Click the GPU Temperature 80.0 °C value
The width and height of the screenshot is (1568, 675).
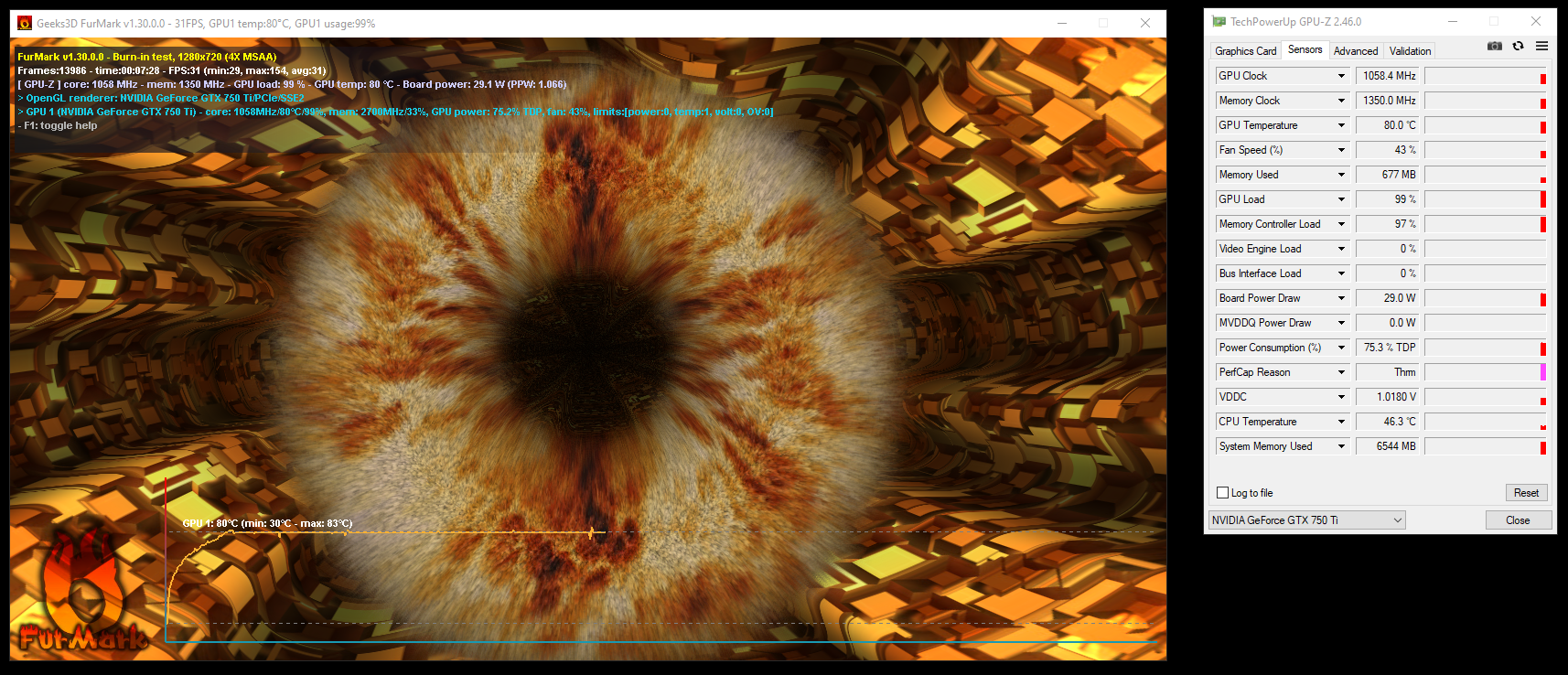[x=1387, y=125]
